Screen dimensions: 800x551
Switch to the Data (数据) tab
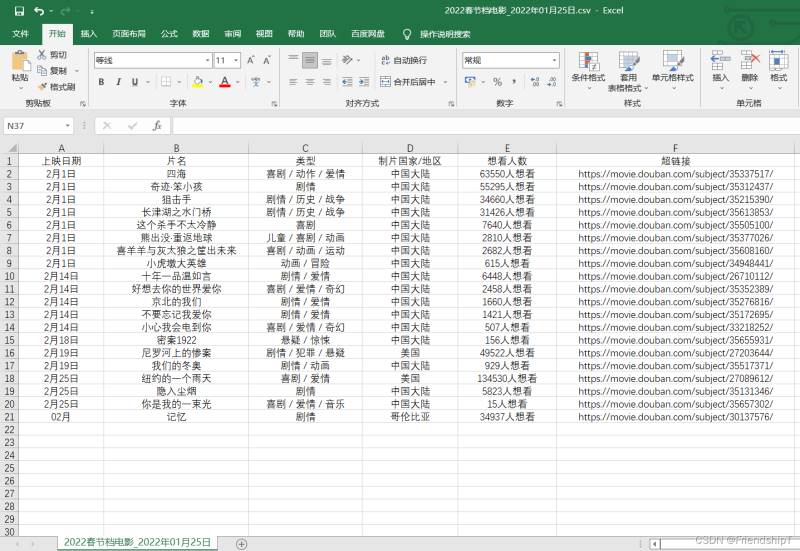click(x=201, y=34)
